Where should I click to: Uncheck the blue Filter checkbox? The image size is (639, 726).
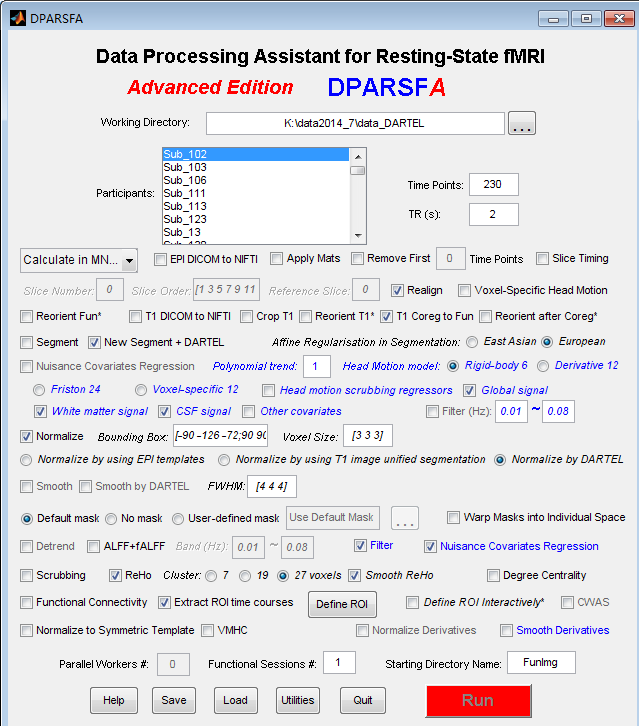(x=360, y=545)
